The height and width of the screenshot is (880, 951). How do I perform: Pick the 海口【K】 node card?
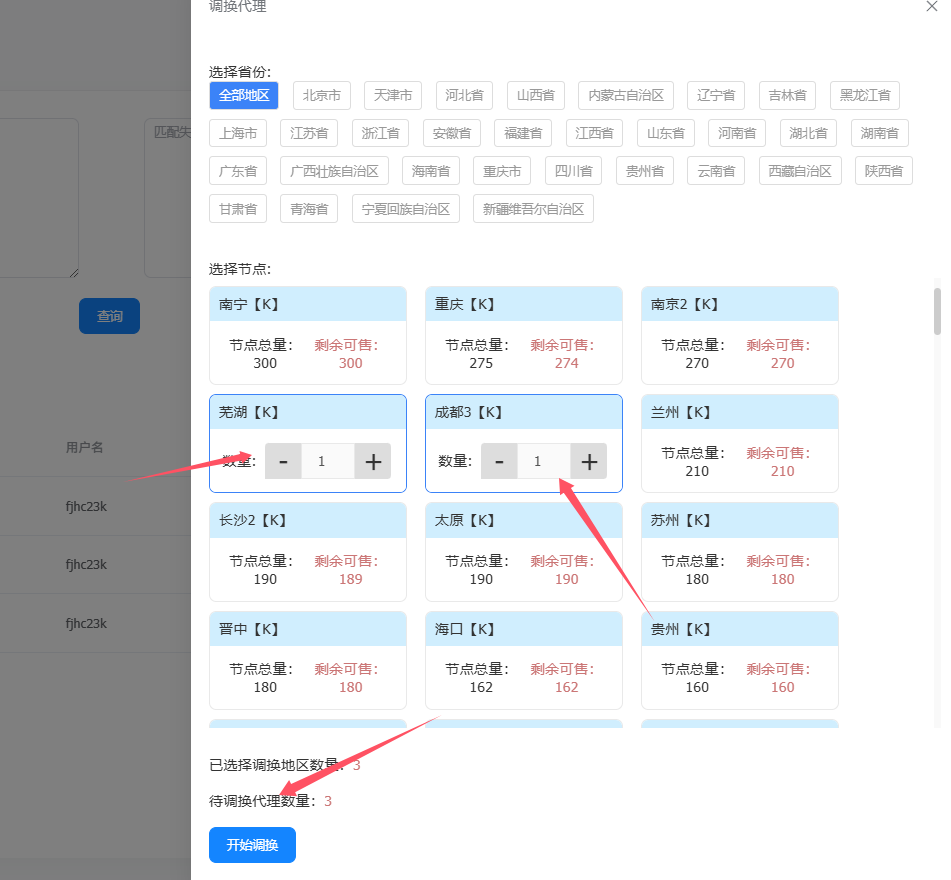(524, 659)
